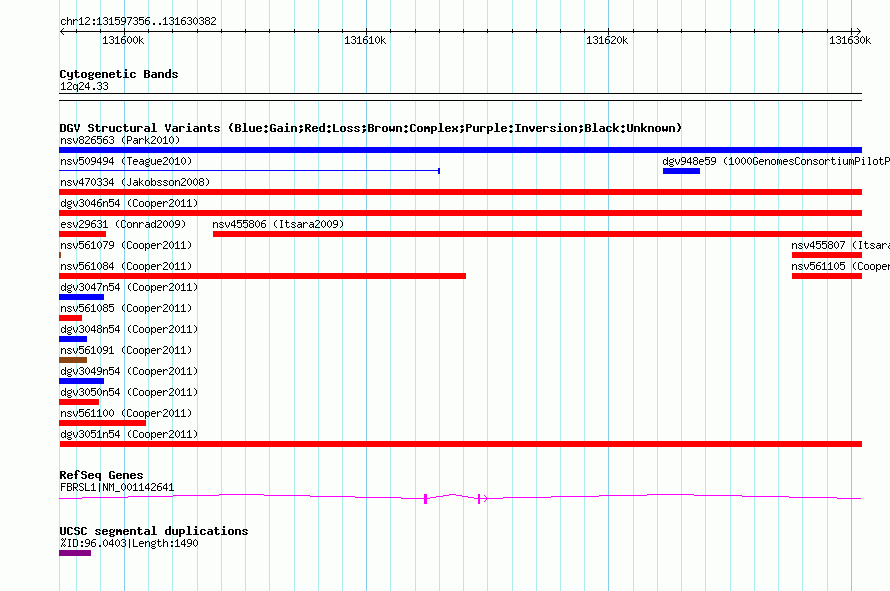Click the nsv455807 red variant bar

coord(827,255)
